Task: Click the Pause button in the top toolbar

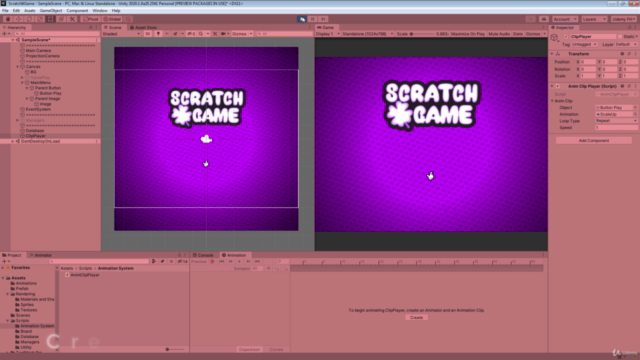Action: click(x=313, y=19)
